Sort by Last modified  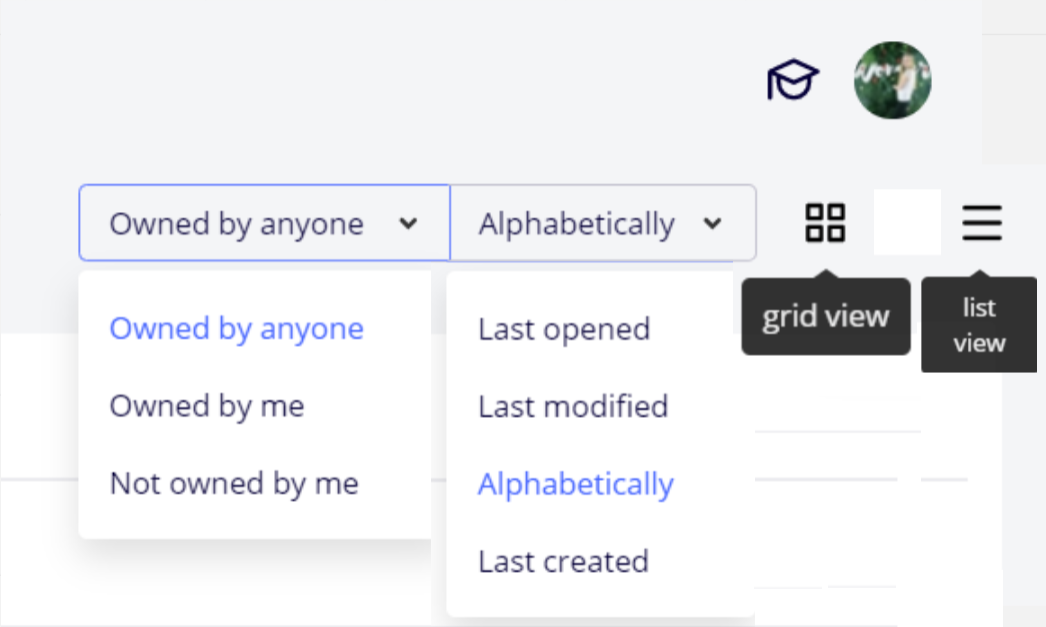click(573, 406)
